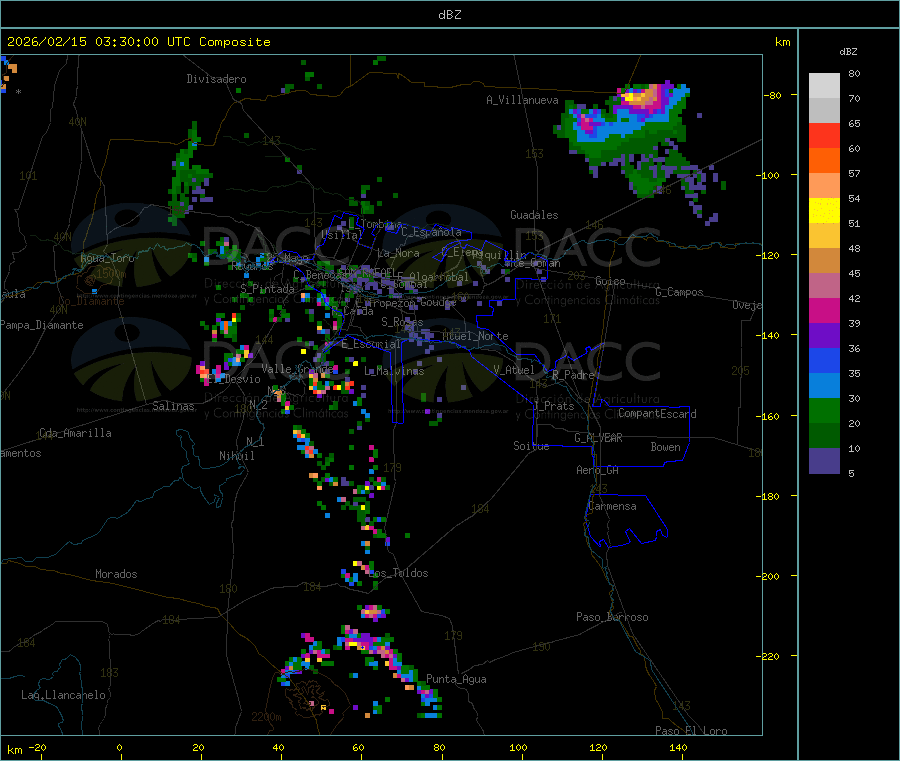
Task: Select the 80 dBZ light gray swatch
Action: (824, 86)
